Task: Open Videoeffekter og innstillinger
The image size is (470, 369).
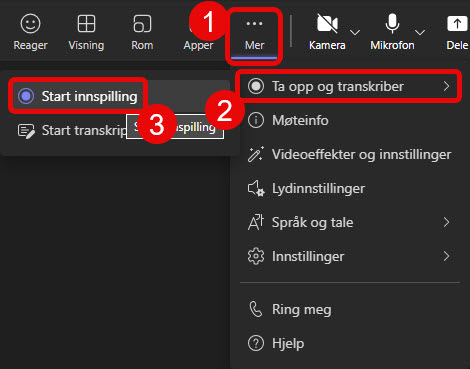Action: coord(350,154)
